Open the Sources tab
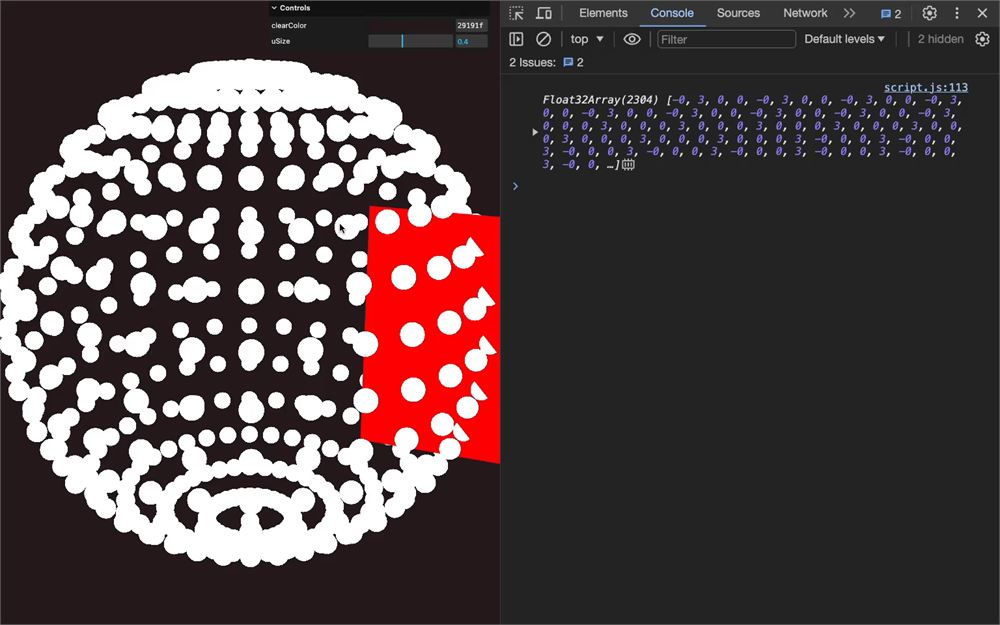1000x625 pixels. click(x=738, y=13)
